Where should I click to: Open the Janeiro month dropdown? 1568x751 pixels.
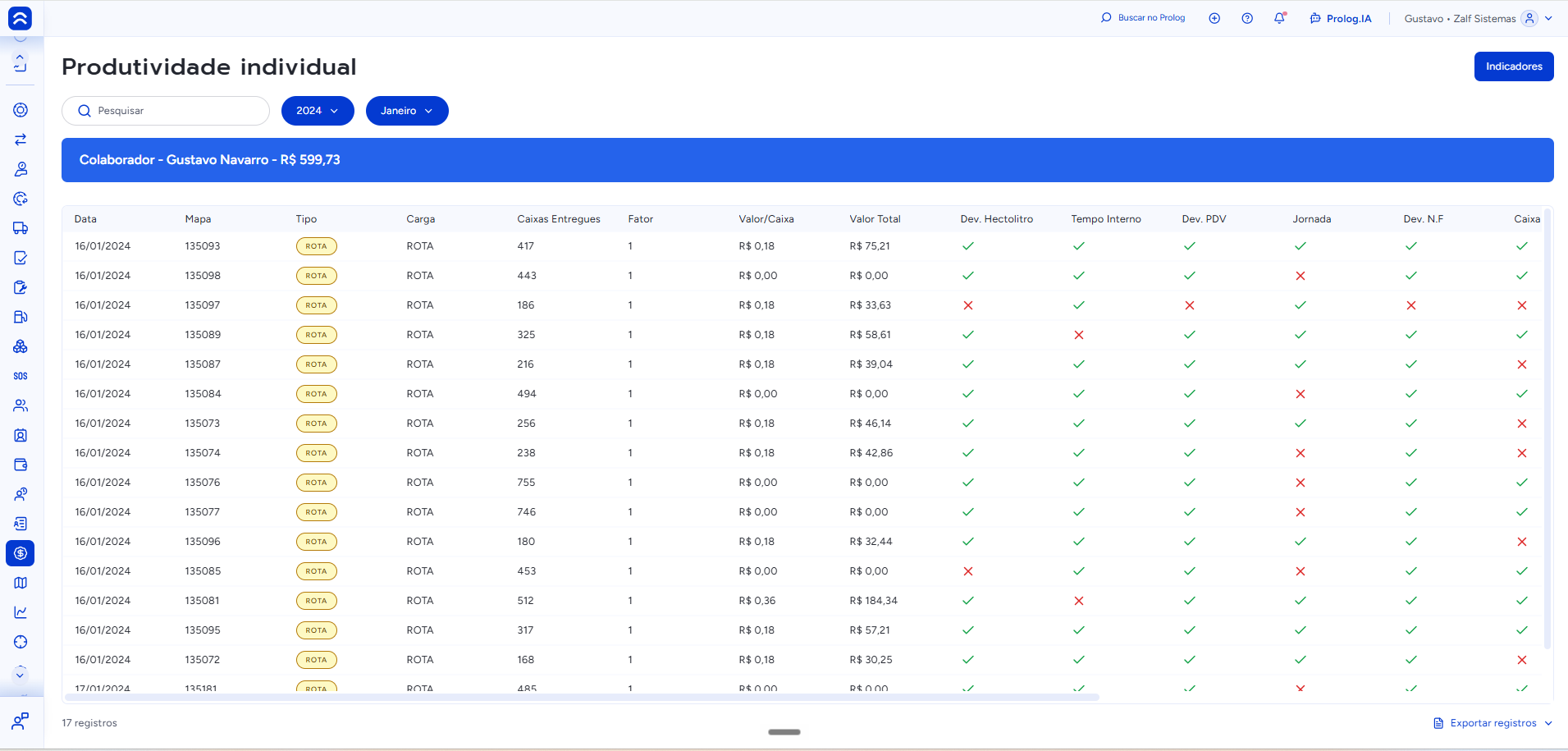point(407,111)
